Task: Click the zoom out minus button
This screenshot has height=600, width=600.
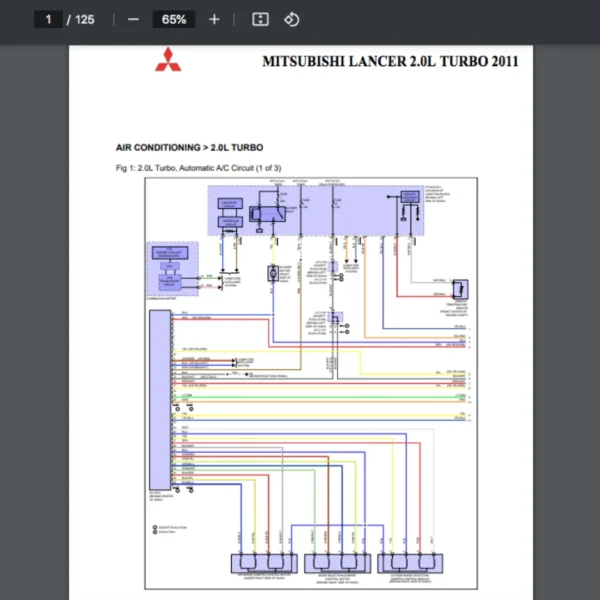Action: [133, 19]
